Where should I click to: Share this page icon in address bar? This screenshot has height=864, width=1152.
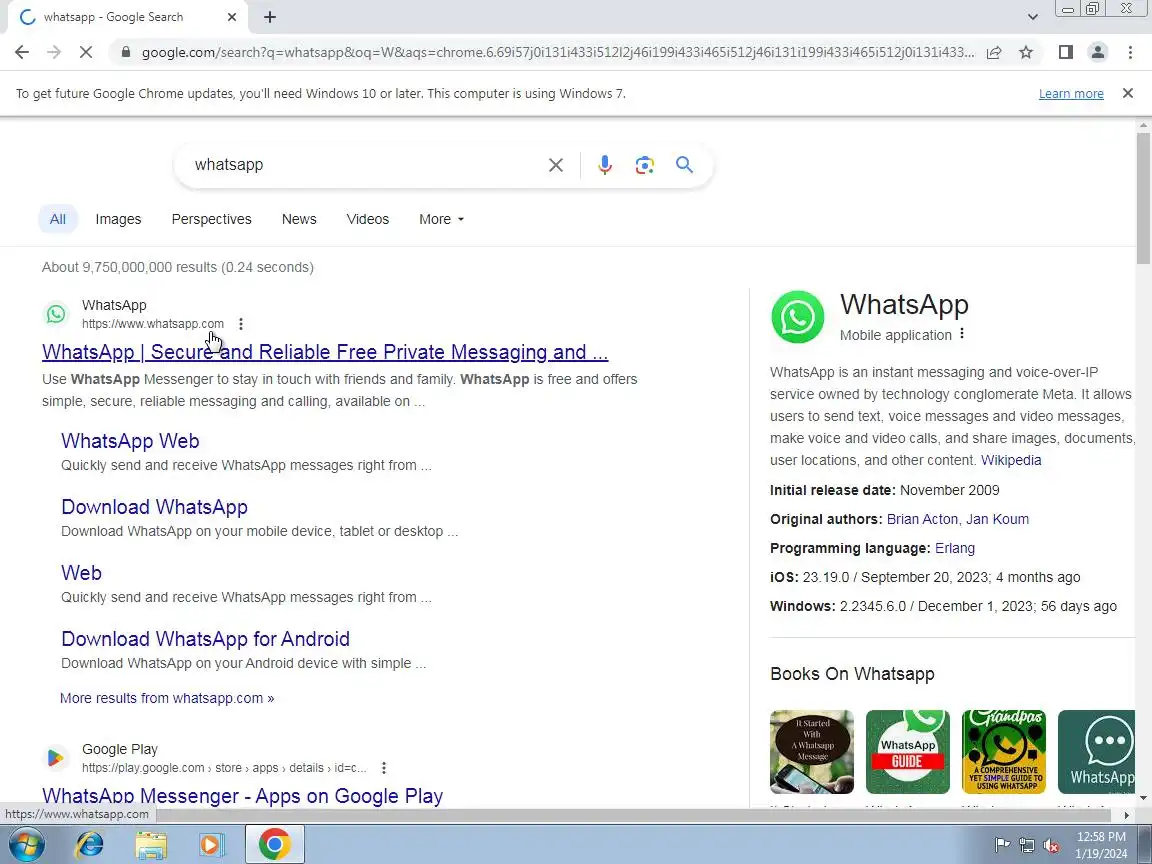(994, 52)
